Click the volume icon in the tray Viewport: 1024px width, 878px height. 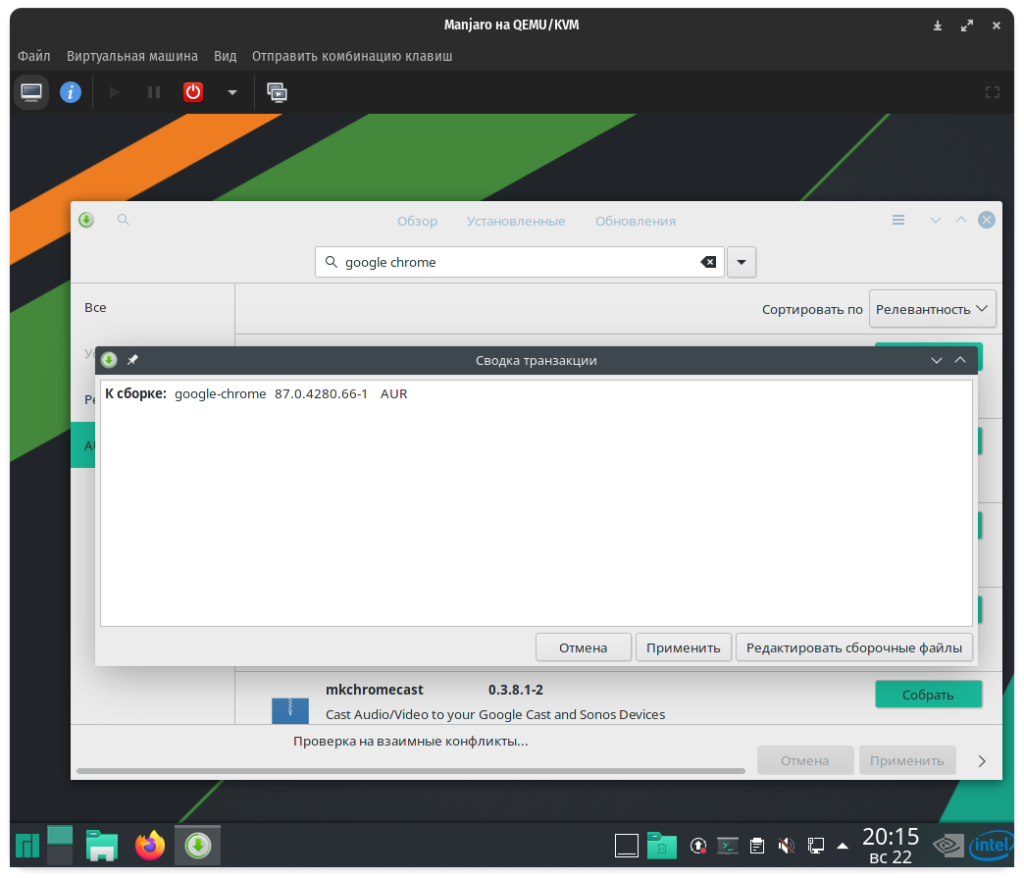click(786, 846)
